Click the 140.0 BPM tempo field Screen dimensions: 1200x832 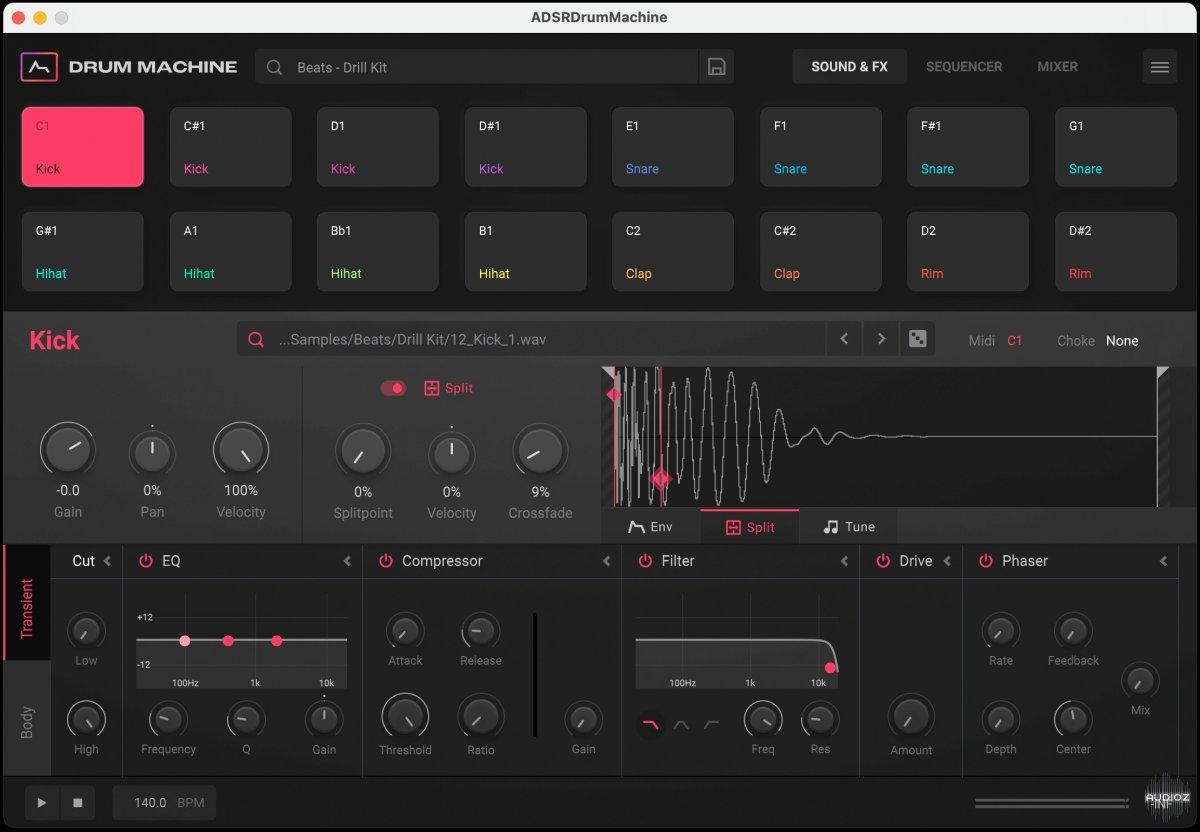[x=164, y=803]
